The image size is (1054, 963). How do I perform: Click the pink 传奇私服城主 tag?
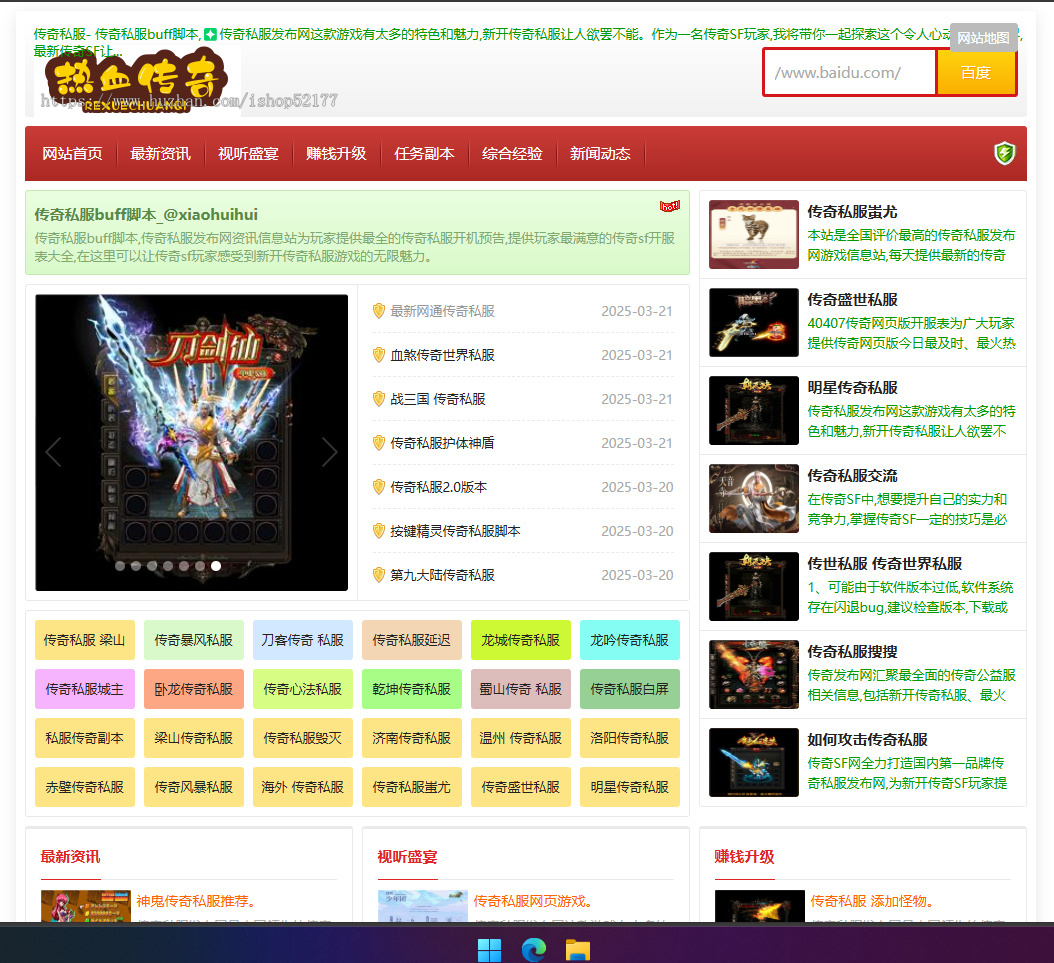85,689
